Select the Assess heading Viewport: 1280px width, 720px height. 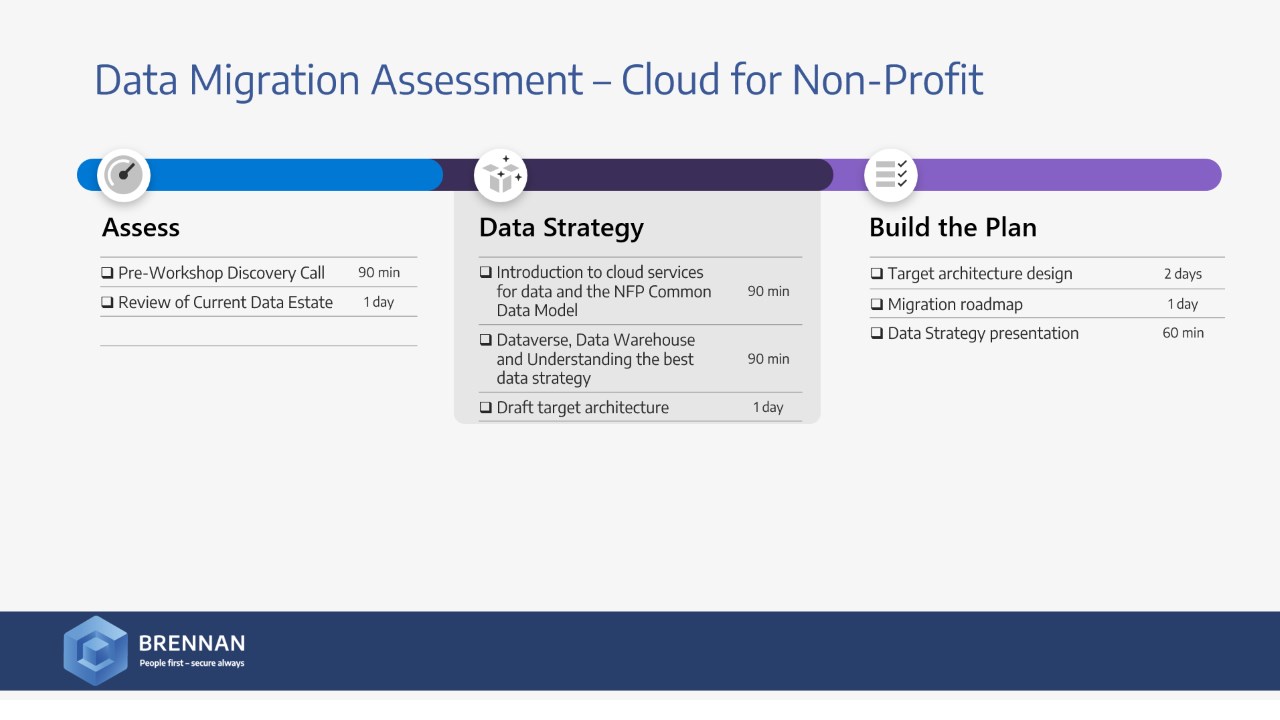click(141, 227)
